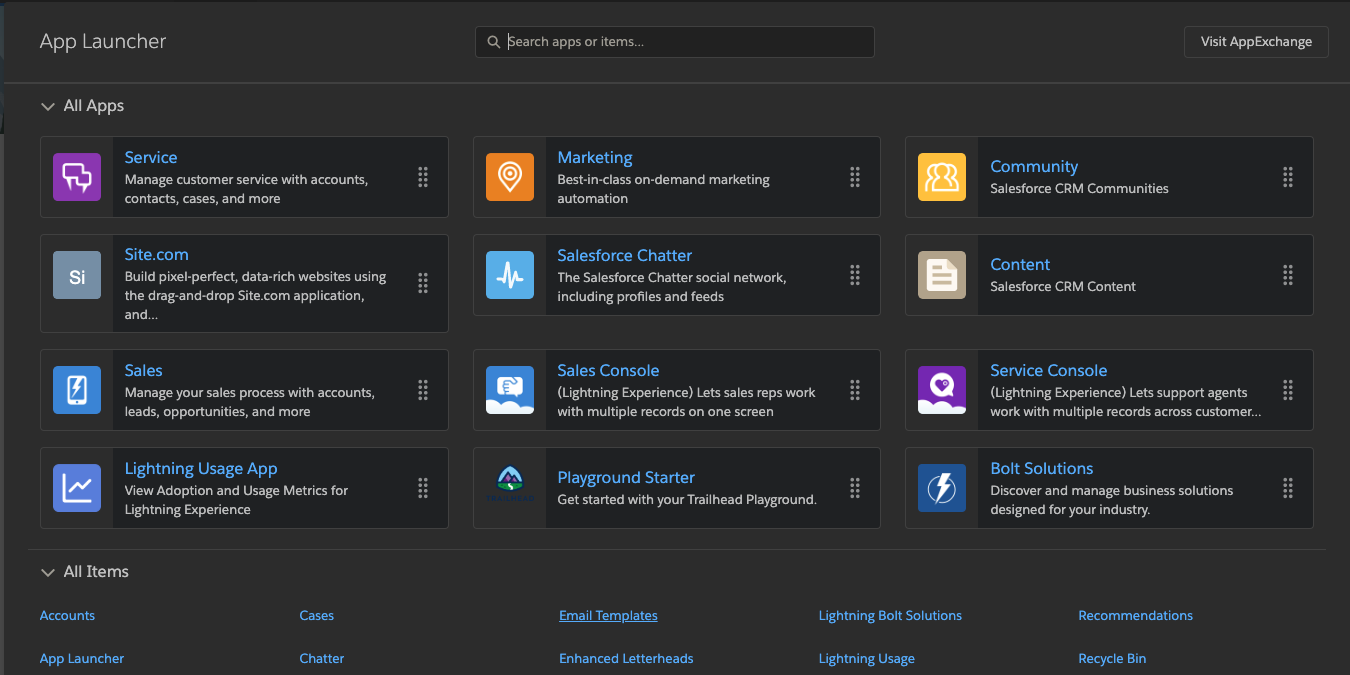1350x675 pixels.
Task: Click the drag handle on Community tile
Action: (x=1288, y=177)
